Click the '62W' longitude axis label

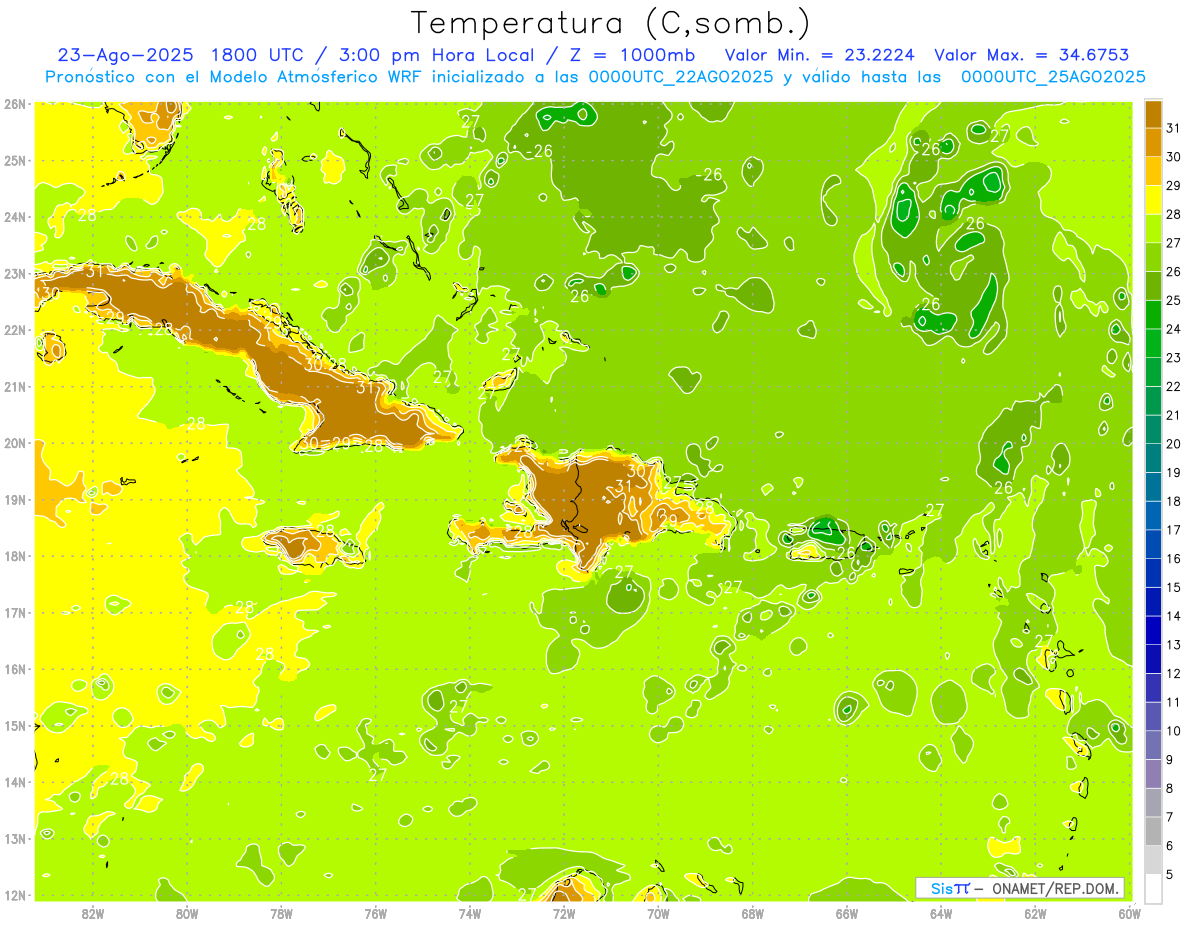(1035, 913)
